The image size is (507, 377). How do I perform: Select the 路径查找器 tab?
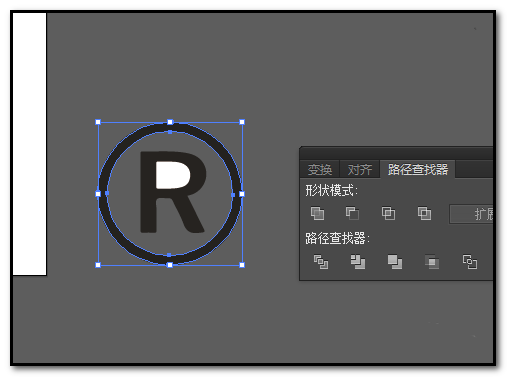pos(418,169)
